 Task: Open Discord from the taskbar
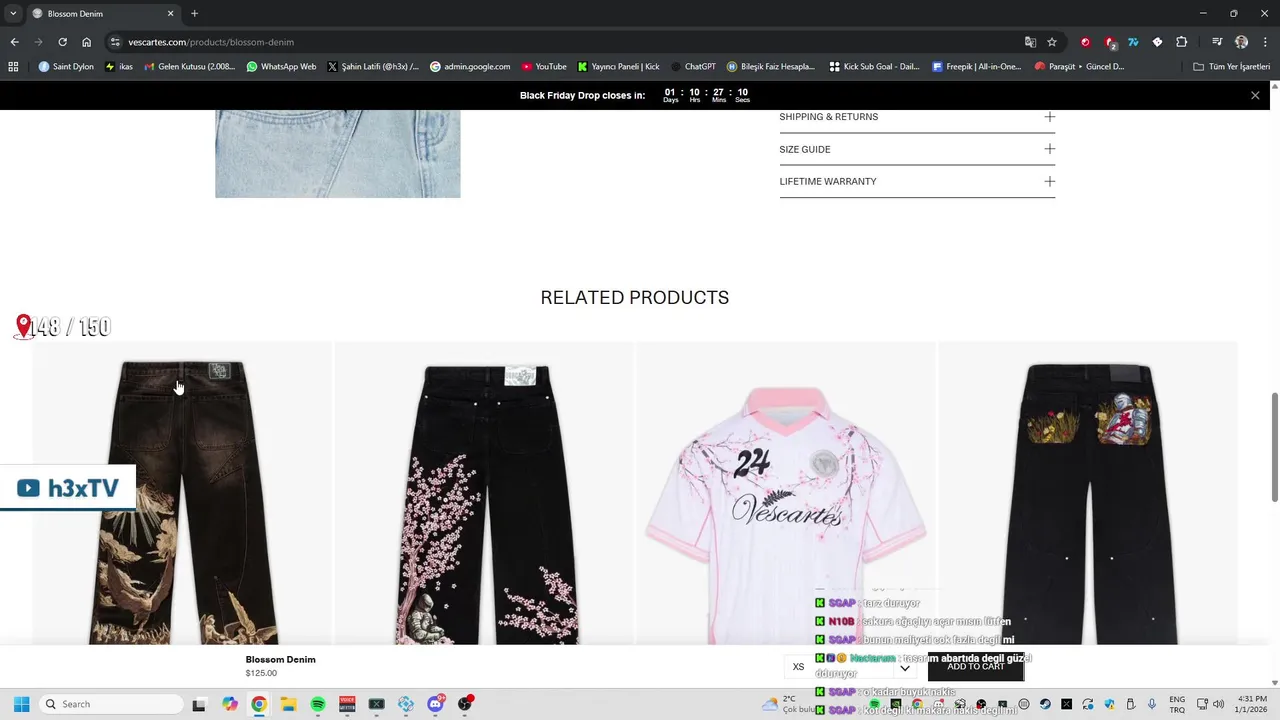click(436, 704)
